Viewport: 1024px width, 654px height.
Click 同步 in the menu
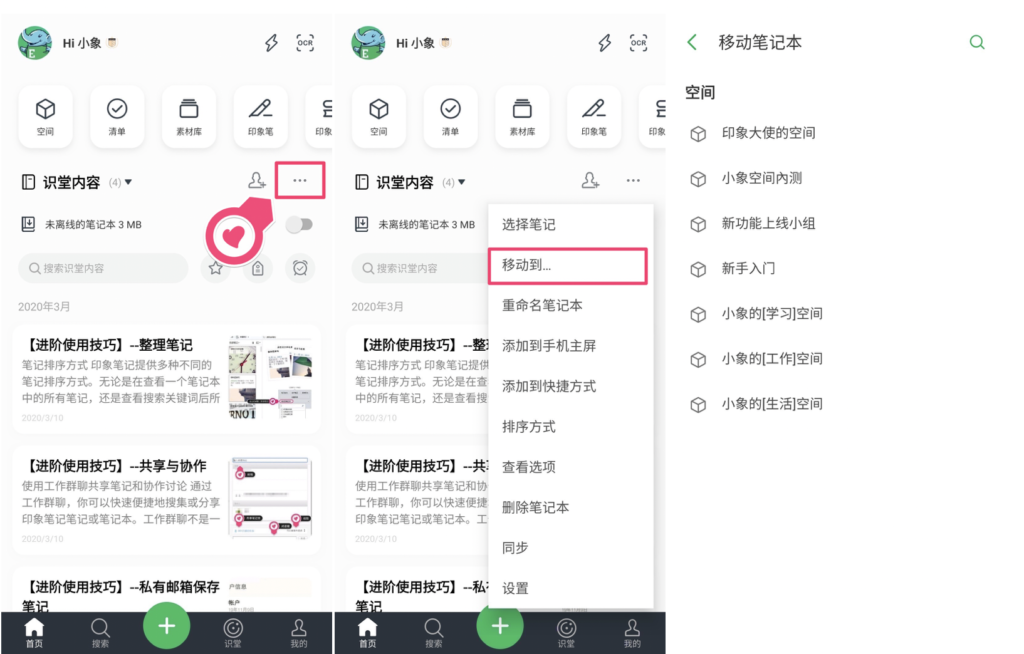515,548
